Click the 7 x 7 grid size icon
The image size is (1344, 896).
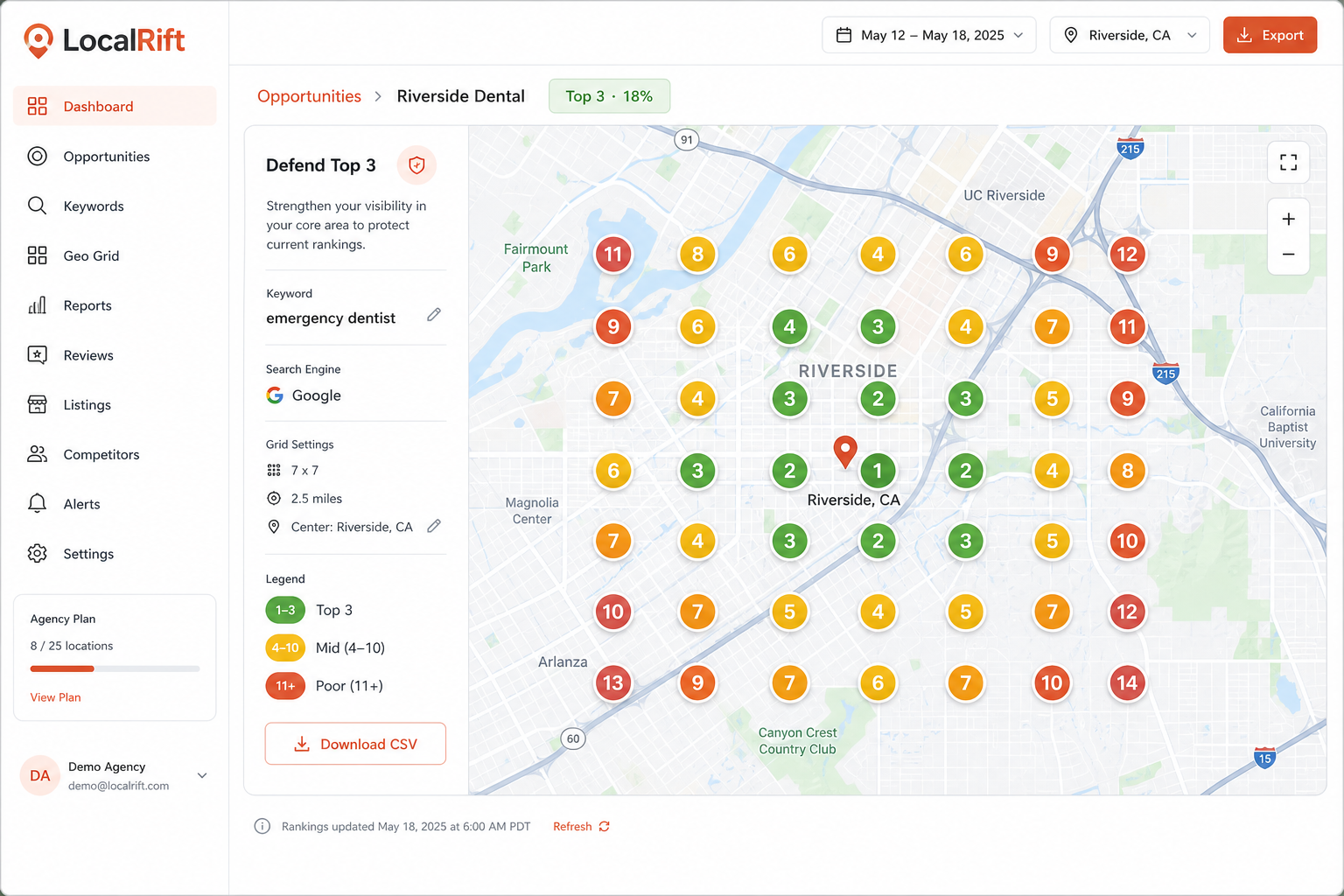pos(274,470)
